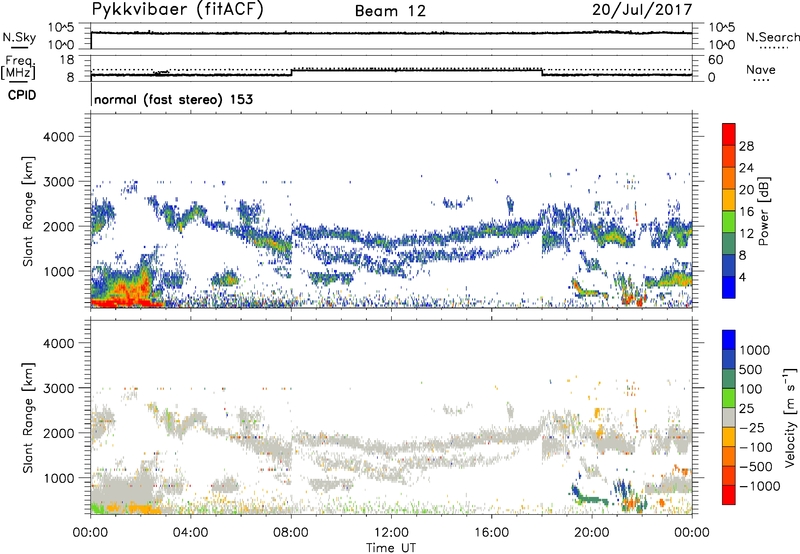Viewport: 800px width, 554px height.
Task: Click the '28' Power colorbar value
Action: 746,146
